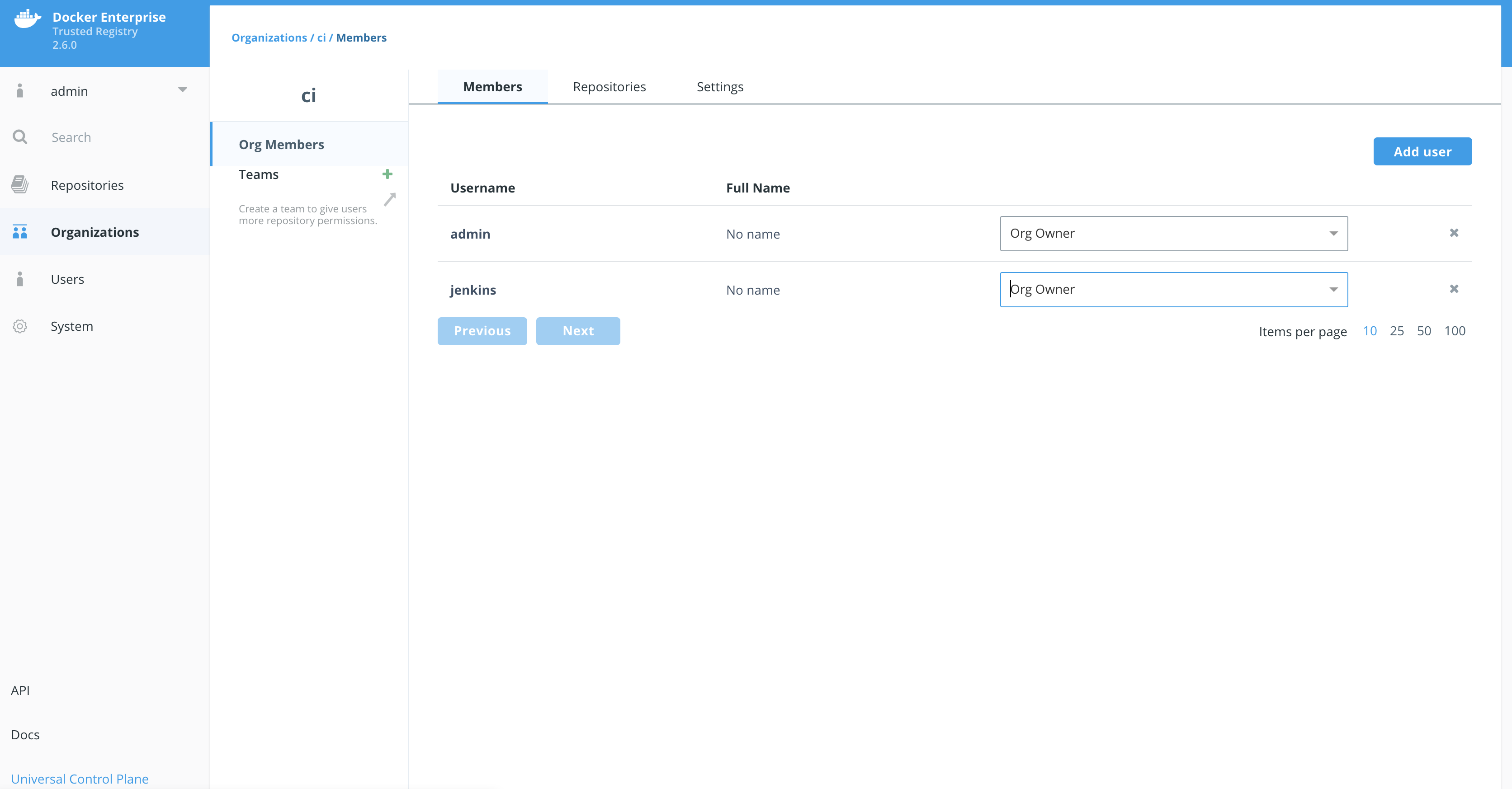This screenshot has height=789, width=1512.
Task: Click the Add user button
Action: (x=1422, y=151)
